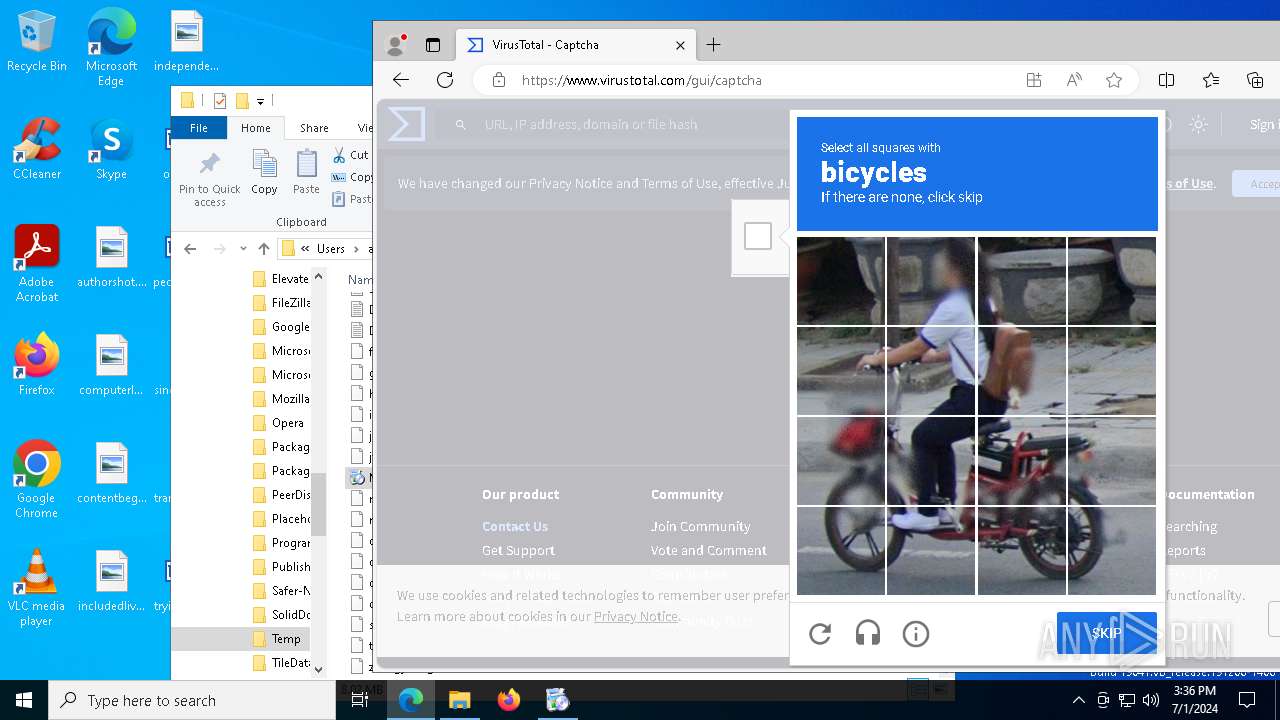Open CCleaner desktop shortcut

tap(37, 149)
